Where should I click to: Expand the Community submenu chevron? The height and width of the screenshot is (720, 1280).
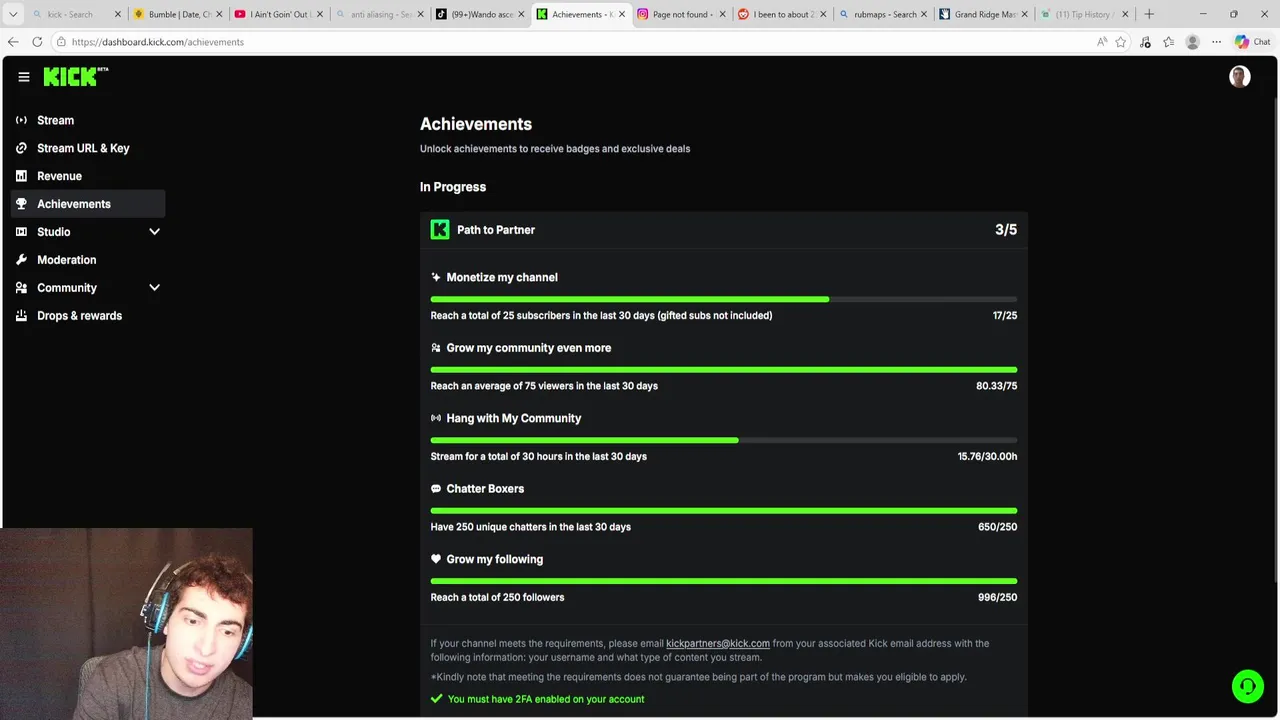(154, 288)
